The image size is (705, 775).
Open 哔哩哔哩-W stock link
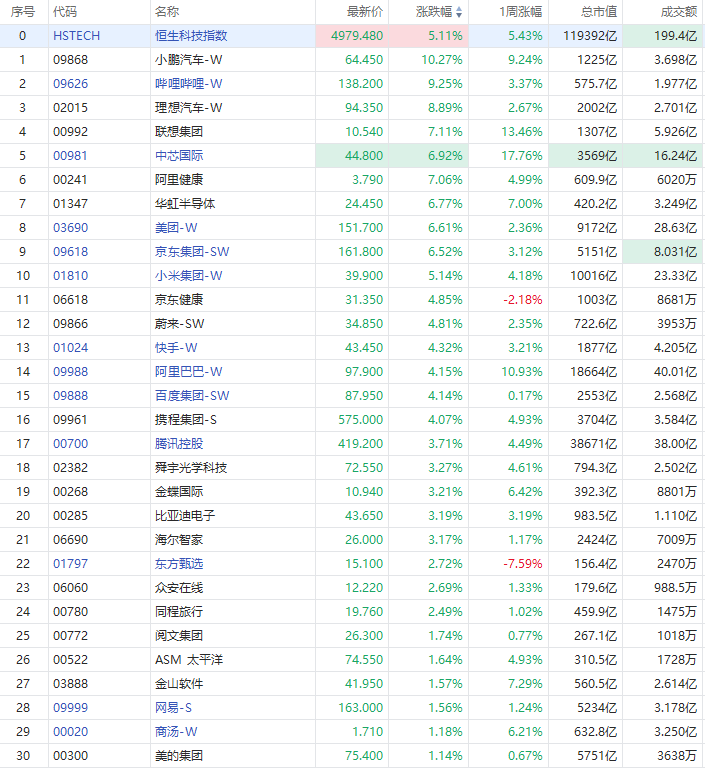click(x=188, y=84)
